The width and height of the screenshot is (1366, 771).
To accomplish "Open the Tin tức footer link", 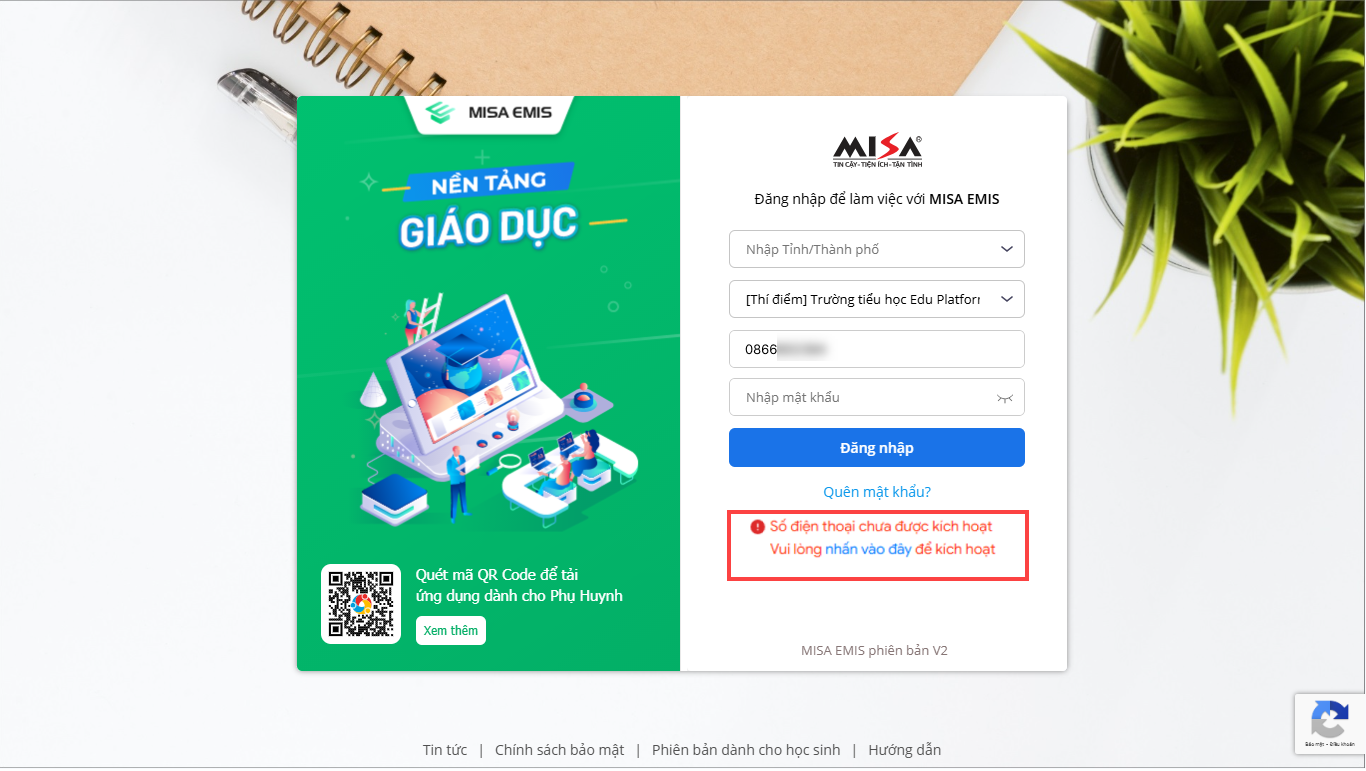I will coord(445,750).
